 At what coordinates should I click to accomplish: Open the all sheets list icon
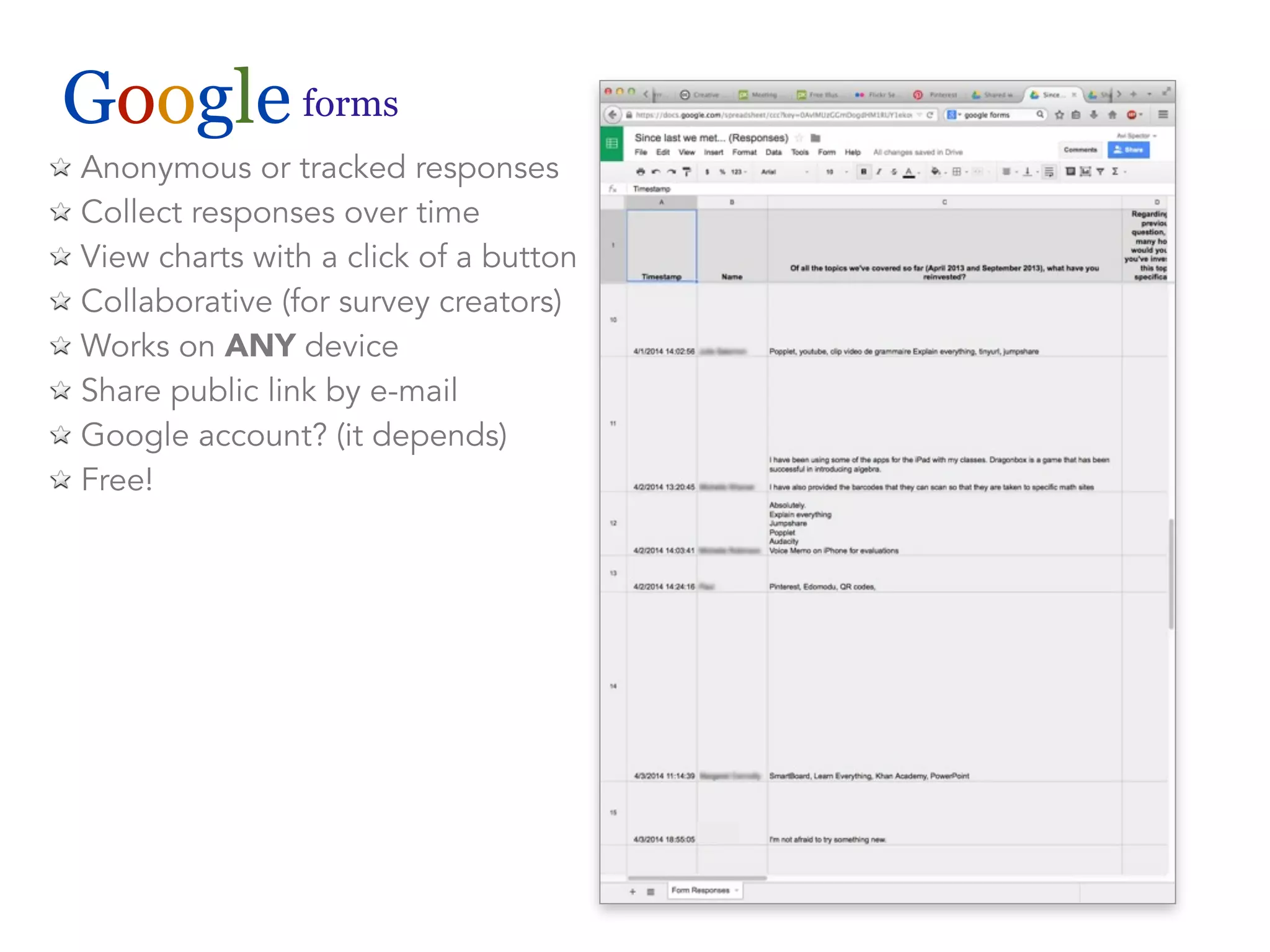click(x=651, y=891)
